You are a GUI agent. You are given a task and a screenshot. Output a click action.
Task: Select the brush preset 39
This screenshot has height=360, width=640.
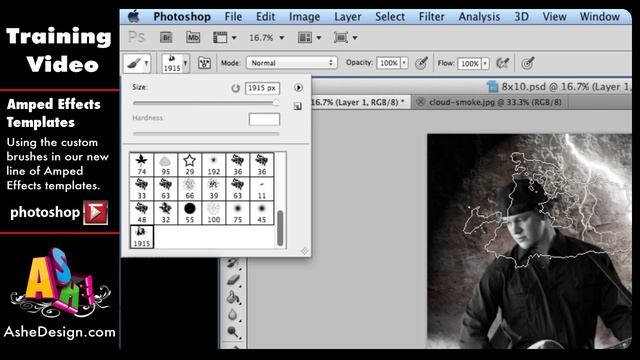coord(213,189)
